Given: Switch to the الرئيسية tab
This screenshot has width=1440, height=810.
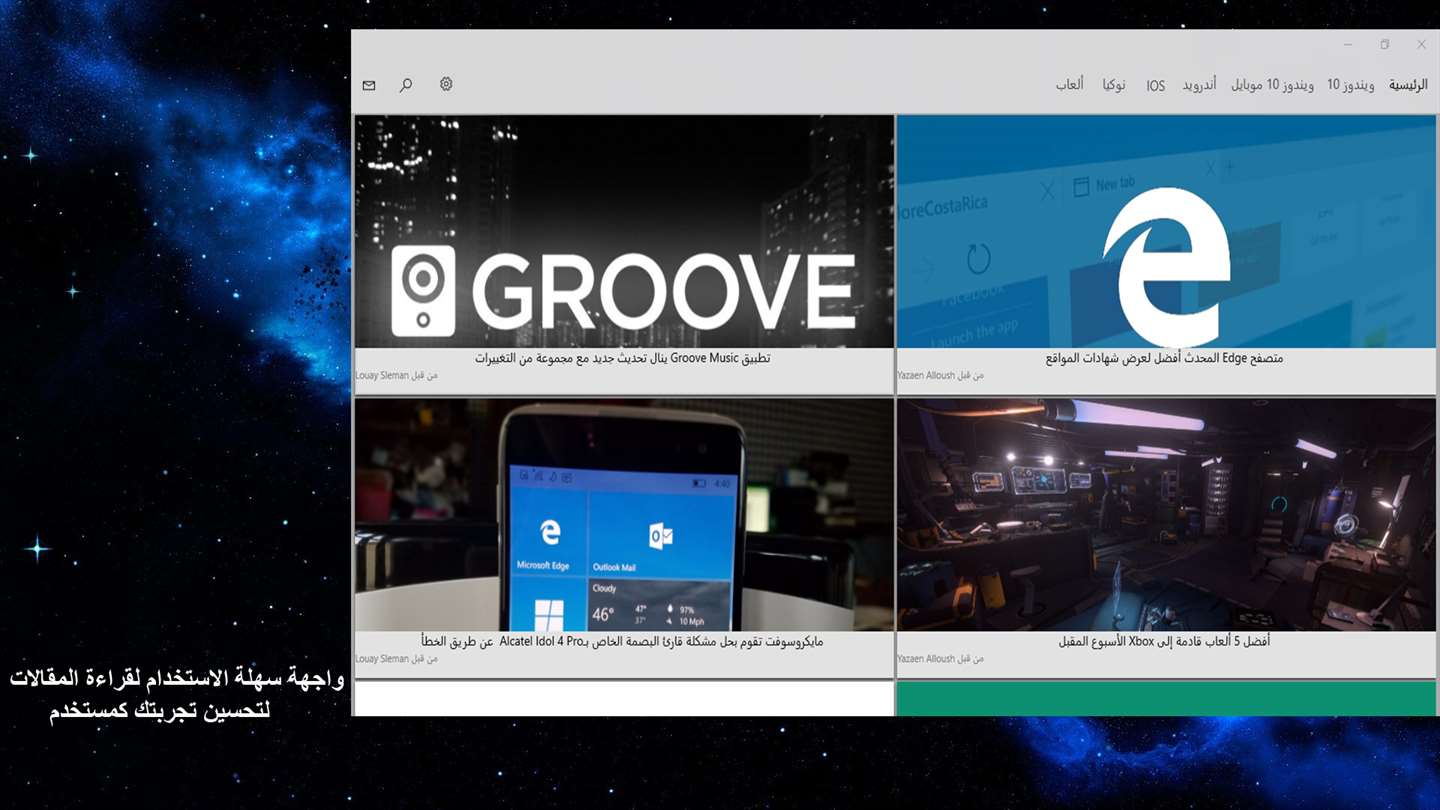Looking at the screenshot, I should click(1408, 85).
